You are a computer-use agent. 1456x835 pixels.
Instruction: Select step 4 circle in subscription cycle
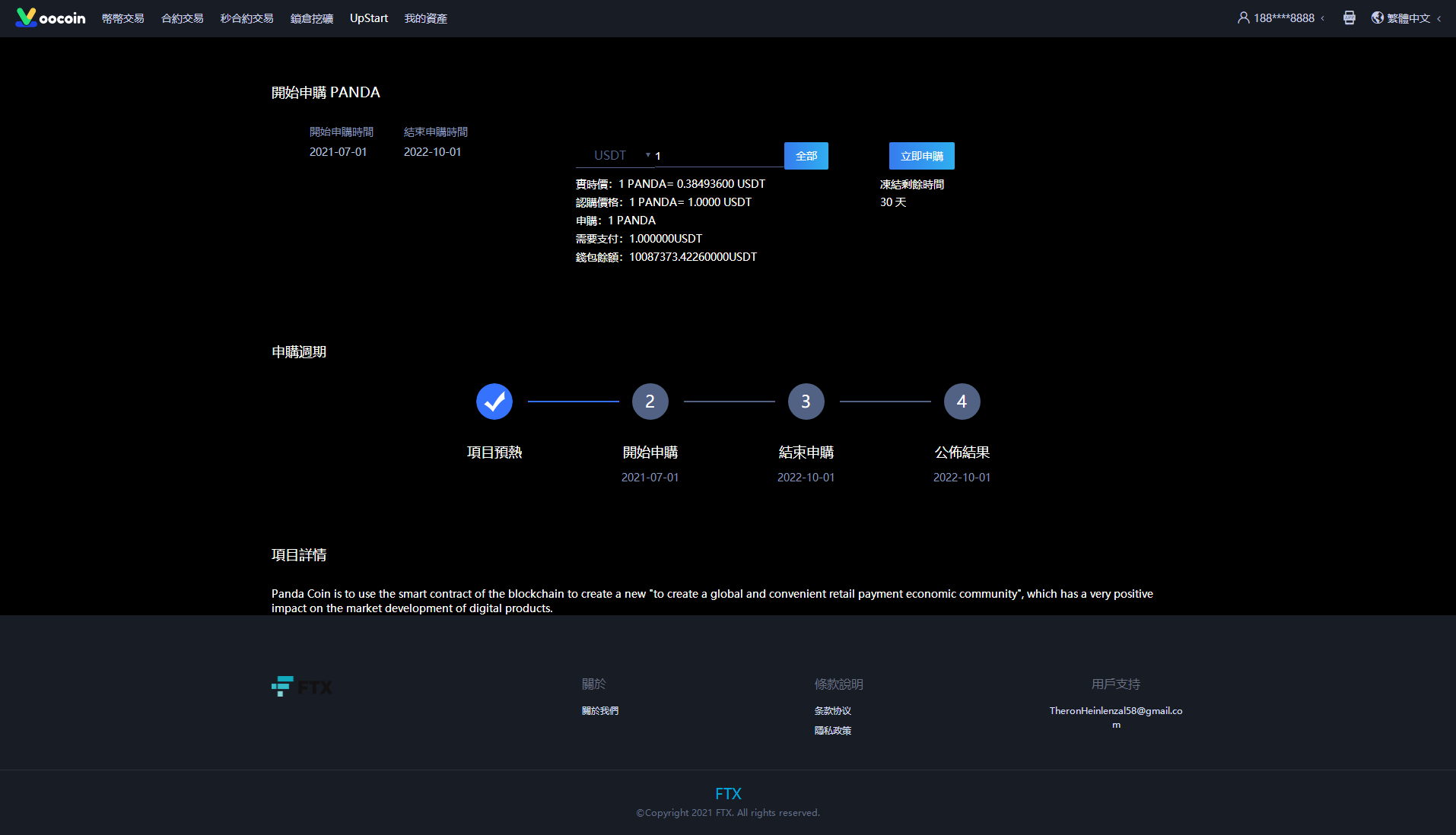[962, 402]
